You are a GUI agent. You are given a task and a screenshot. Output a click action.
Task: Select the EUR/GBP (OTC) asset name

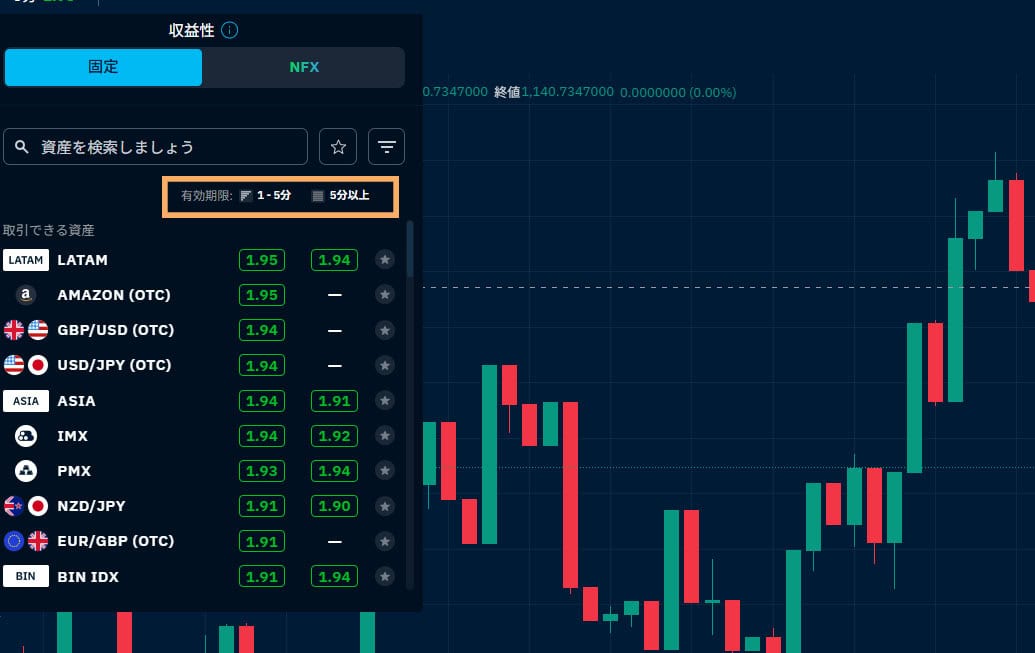pos(115,541)
